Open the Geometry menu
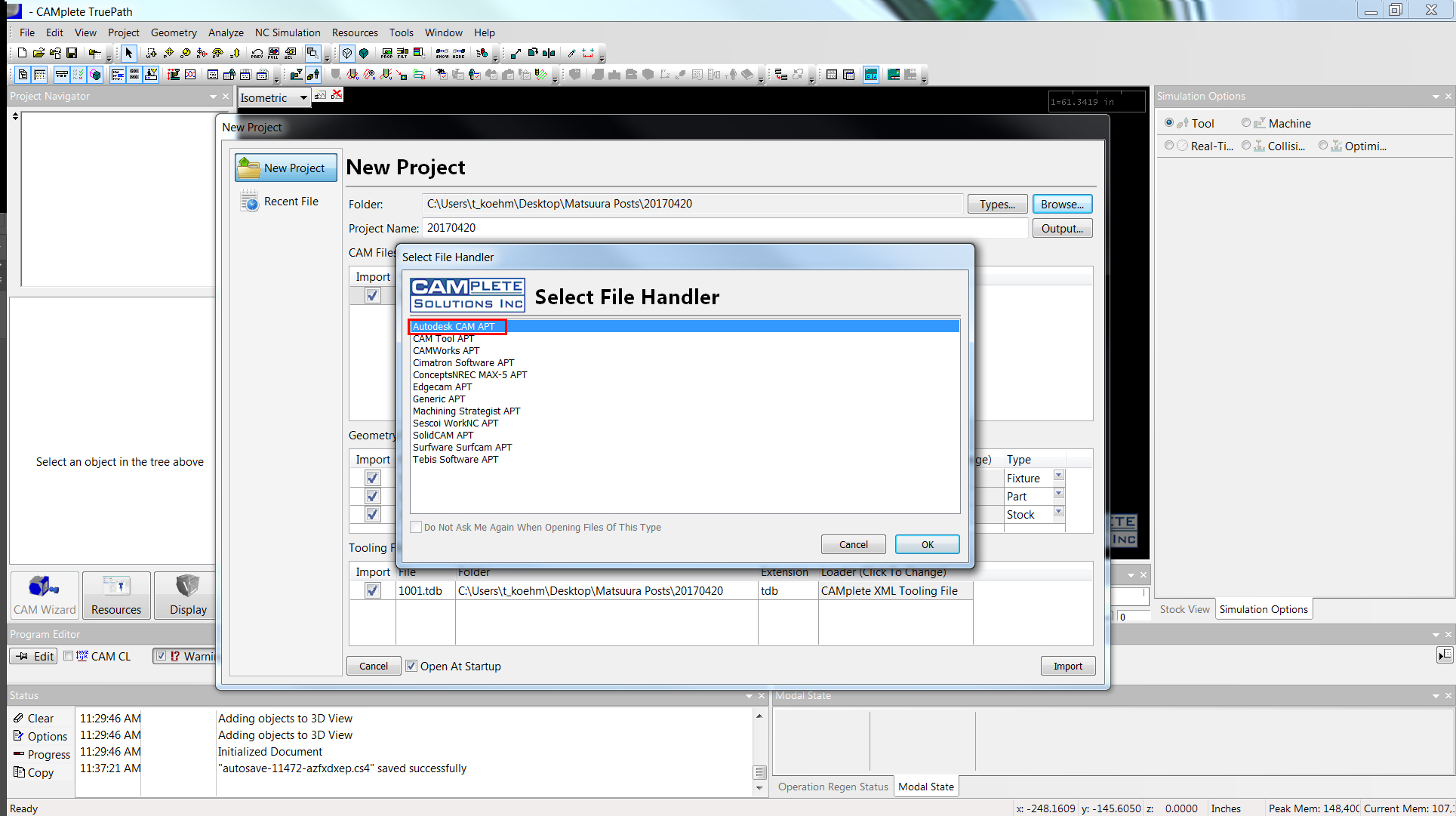This screenshot has width=1456, height=816. click(x=174, y=32)
